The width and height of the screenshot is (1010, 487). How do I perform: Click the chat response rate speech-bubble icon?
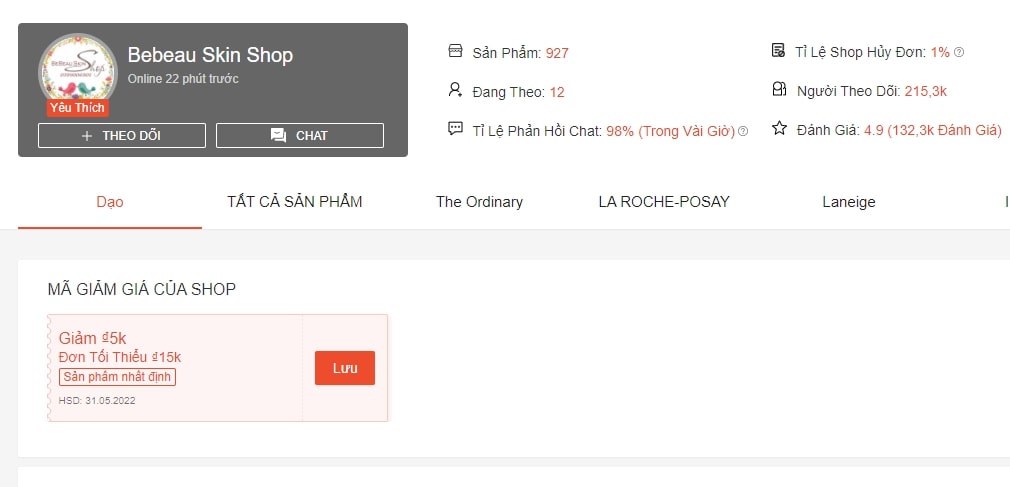click(455, 129)
